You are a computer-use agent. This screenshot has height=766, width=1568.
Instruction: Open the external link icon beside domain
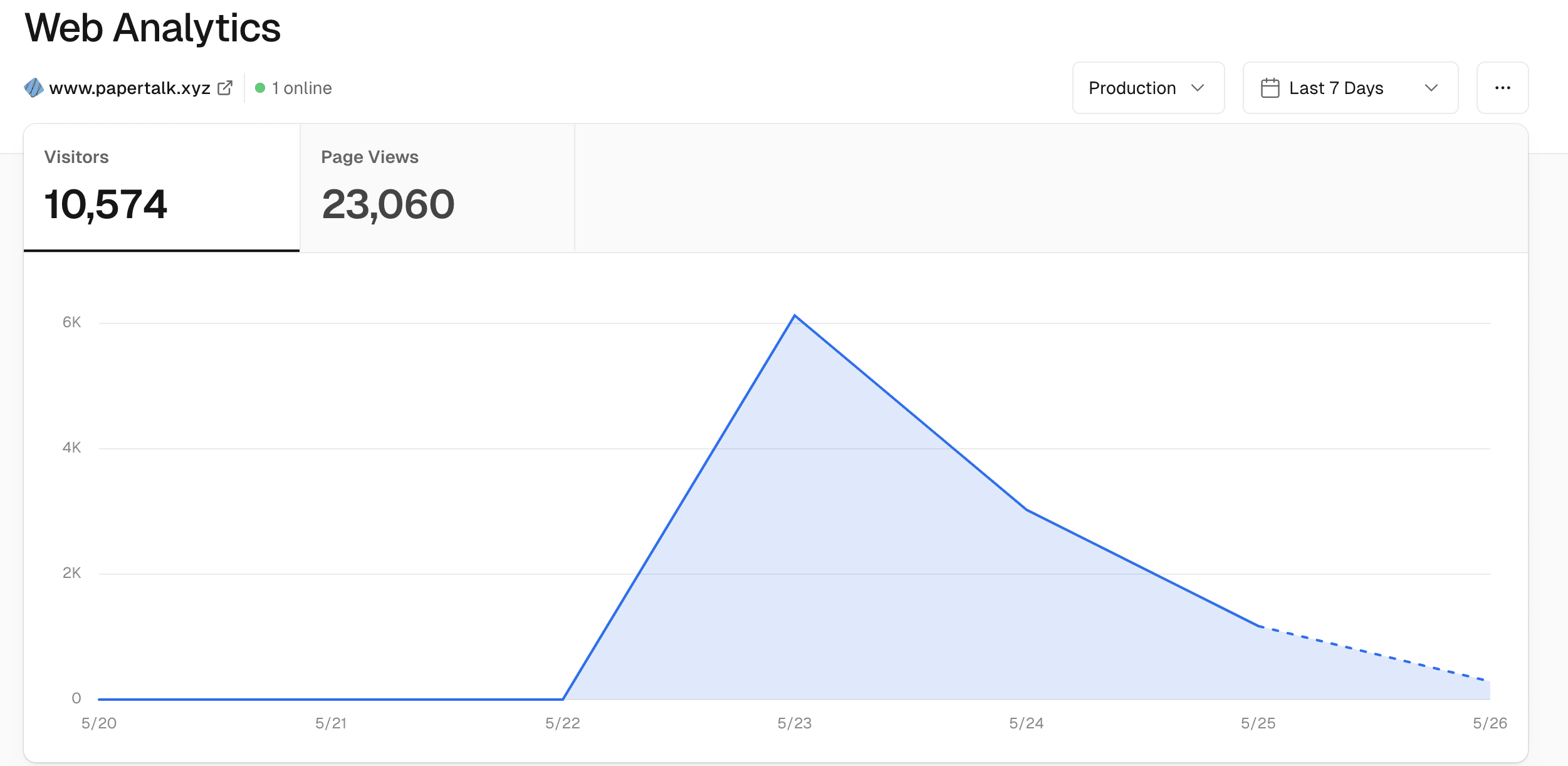pyautogui.click(x=225, y=88)
